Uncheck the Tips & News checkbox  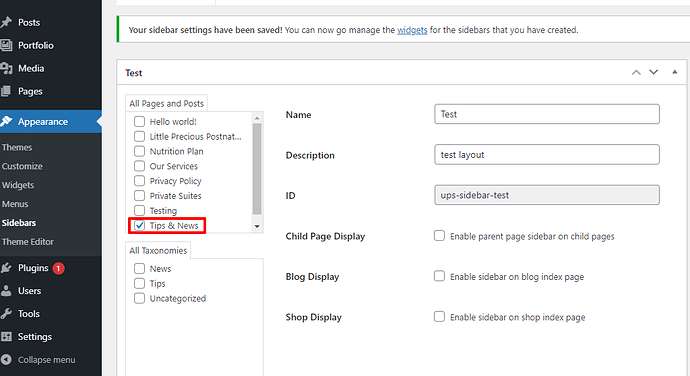(139, 225)
